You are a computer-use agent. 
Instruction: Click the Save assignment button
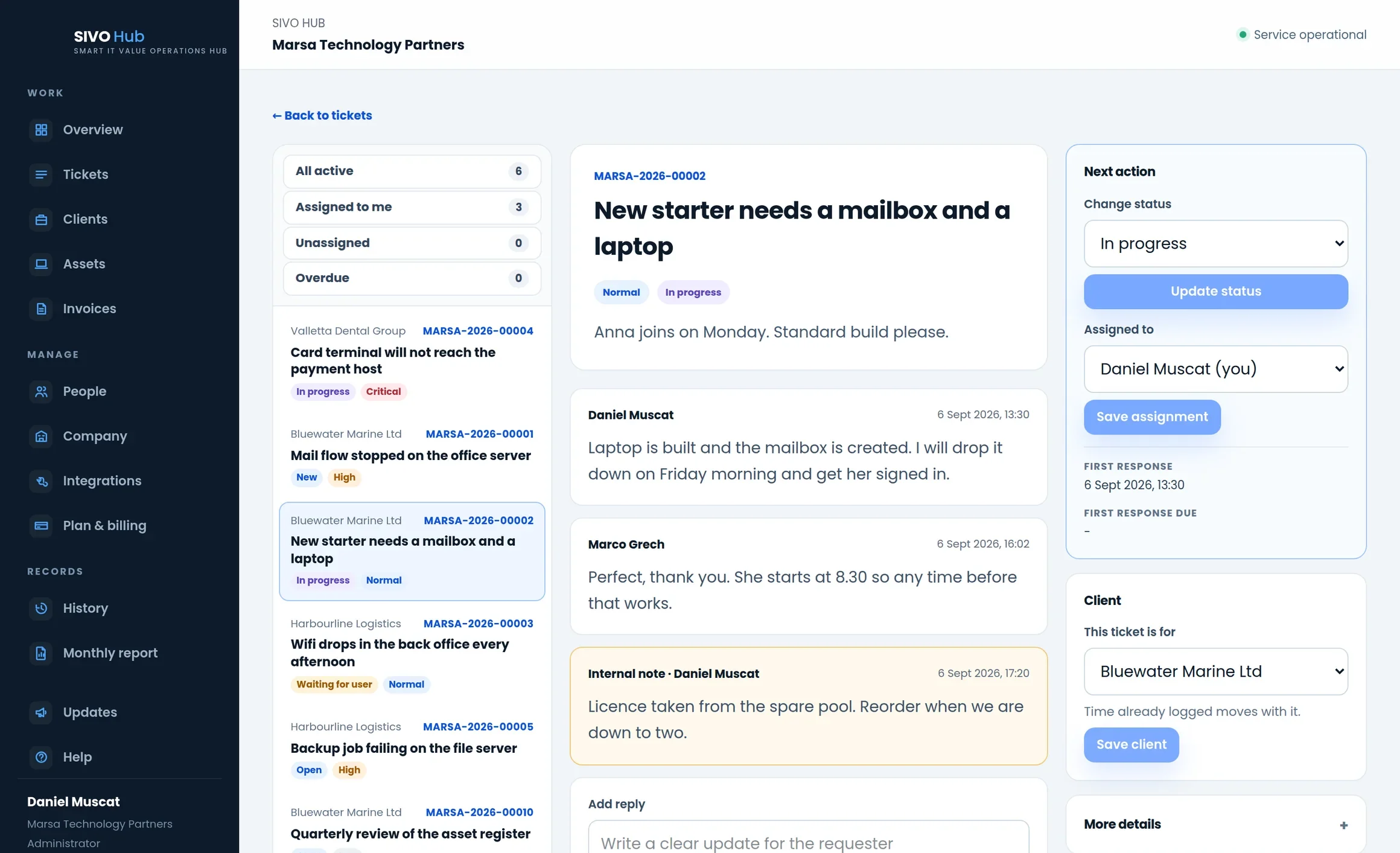click(x=1152, y=417)
